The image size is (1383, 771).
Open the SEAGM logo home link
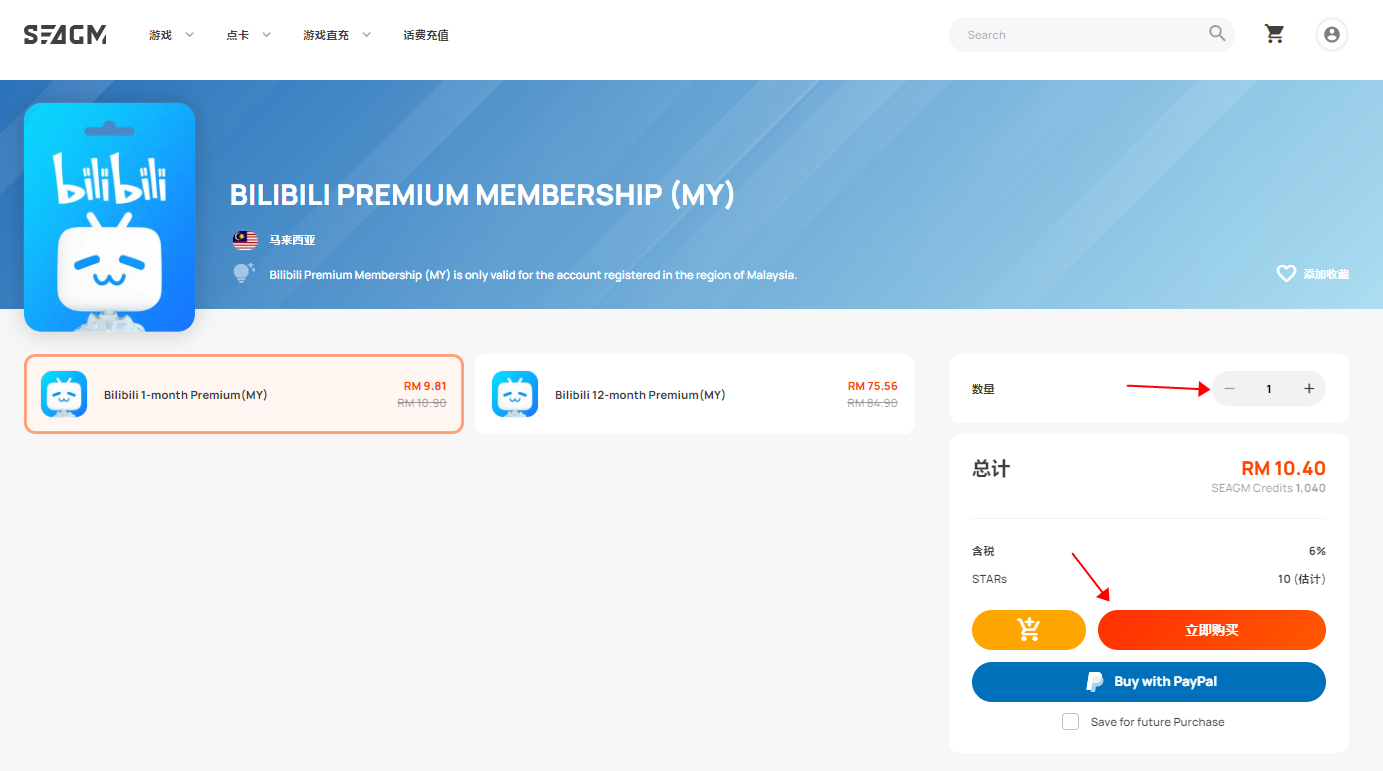pos(65,35)
